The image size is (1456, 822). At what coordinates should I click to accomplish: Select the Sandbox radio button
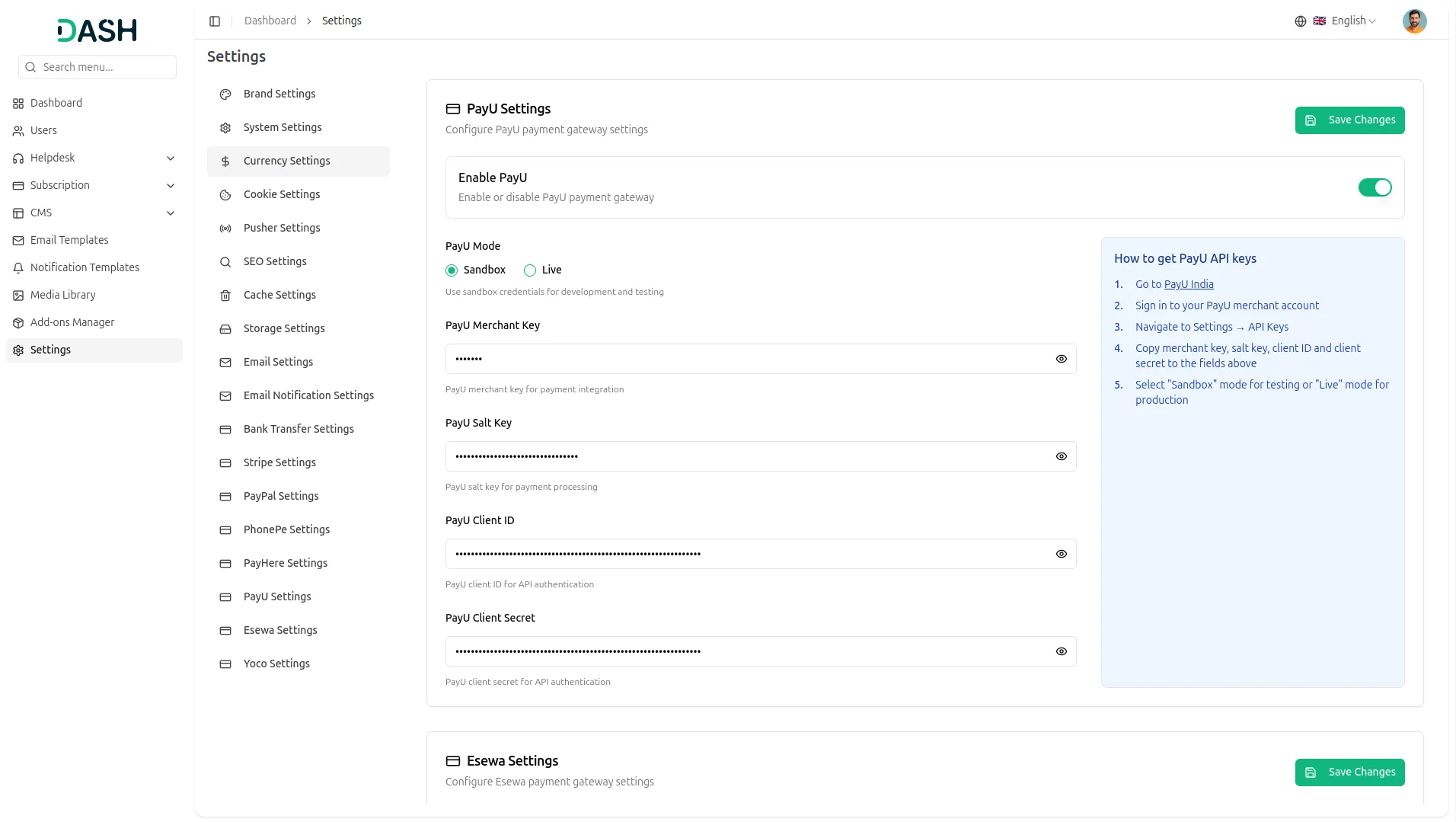click(x=452, y=270)
